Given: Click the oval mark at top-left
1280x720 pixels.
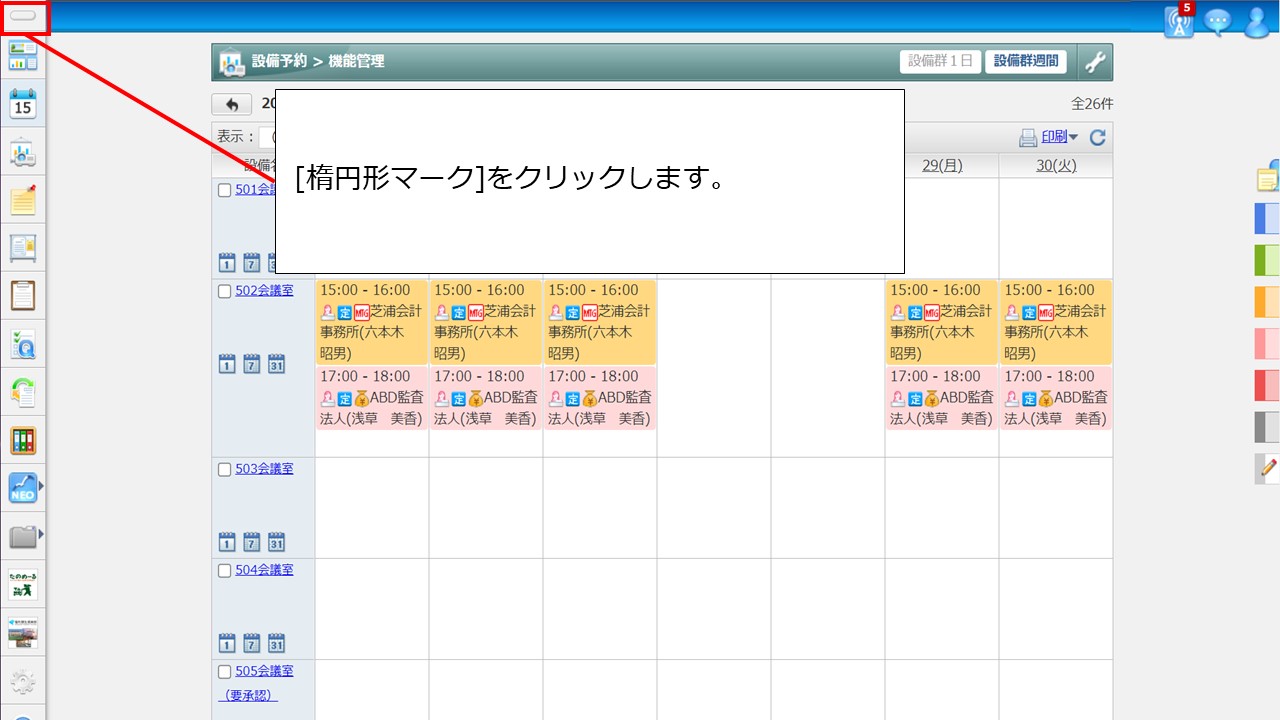Looking at the screenshot, I should pos(22,17).
